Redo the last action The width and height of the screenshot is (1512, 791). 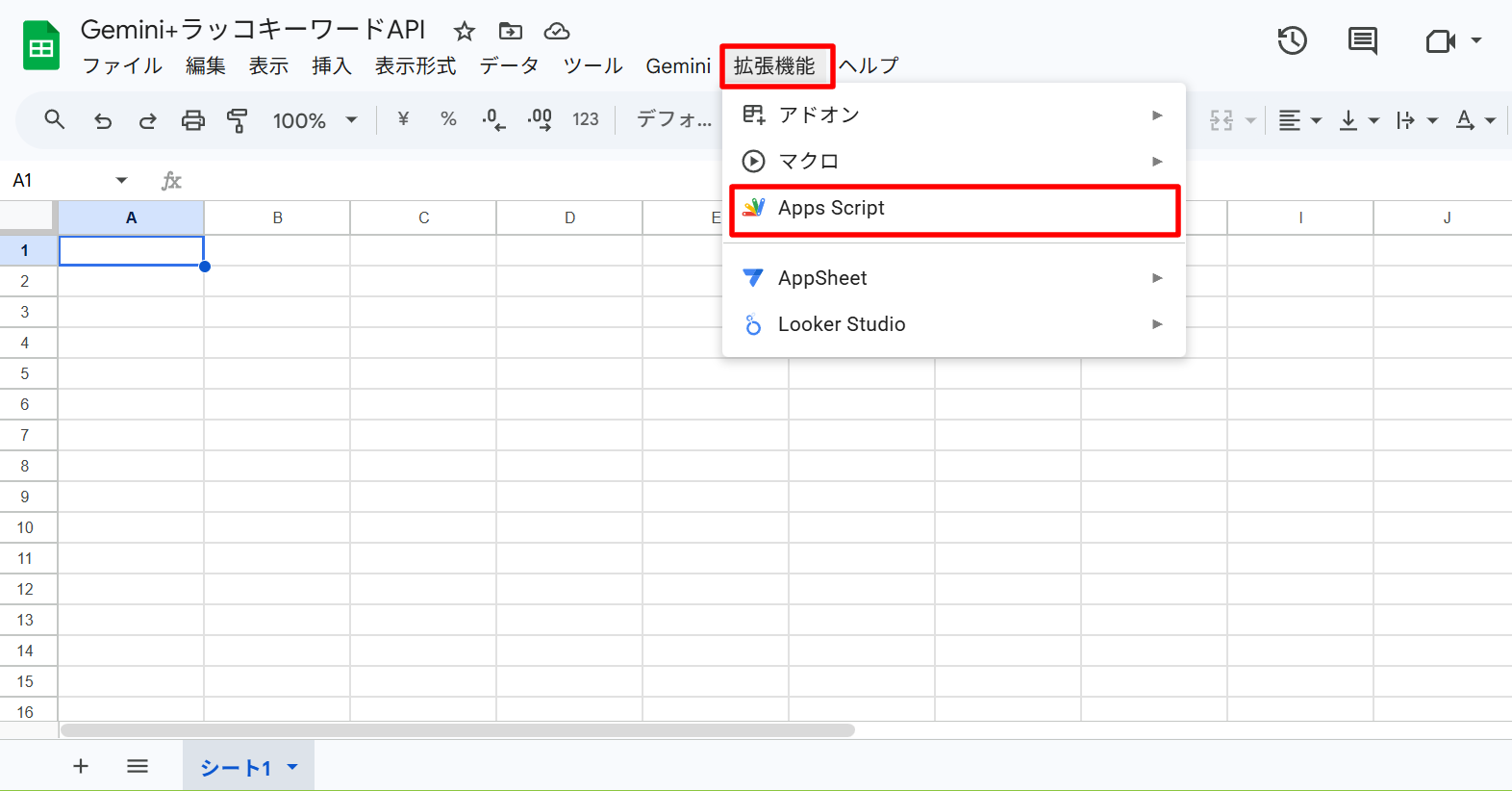click(x=147, y=120)
